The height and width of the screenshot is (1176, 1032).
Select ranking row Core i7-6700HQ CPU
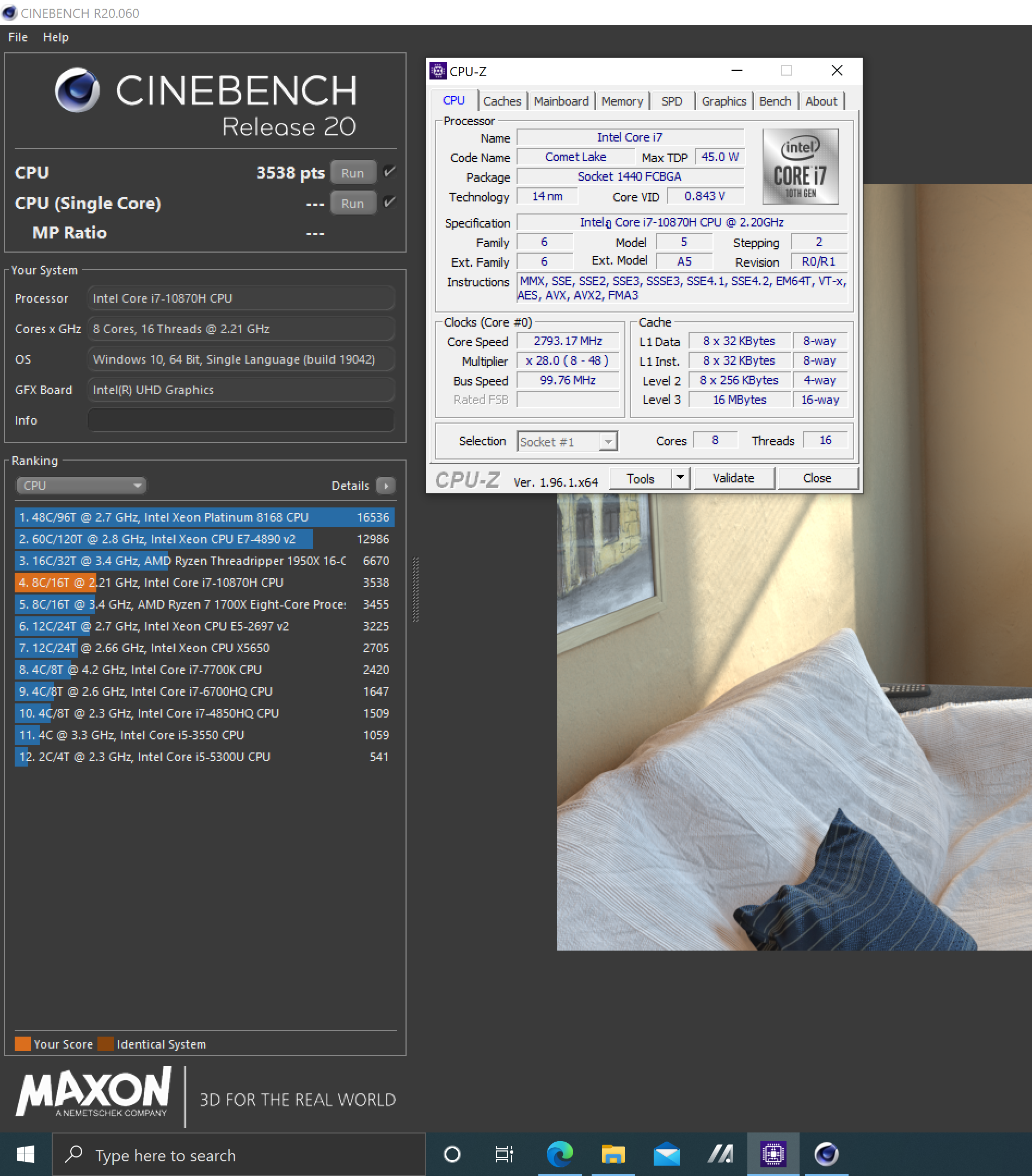tap(204, 691)
